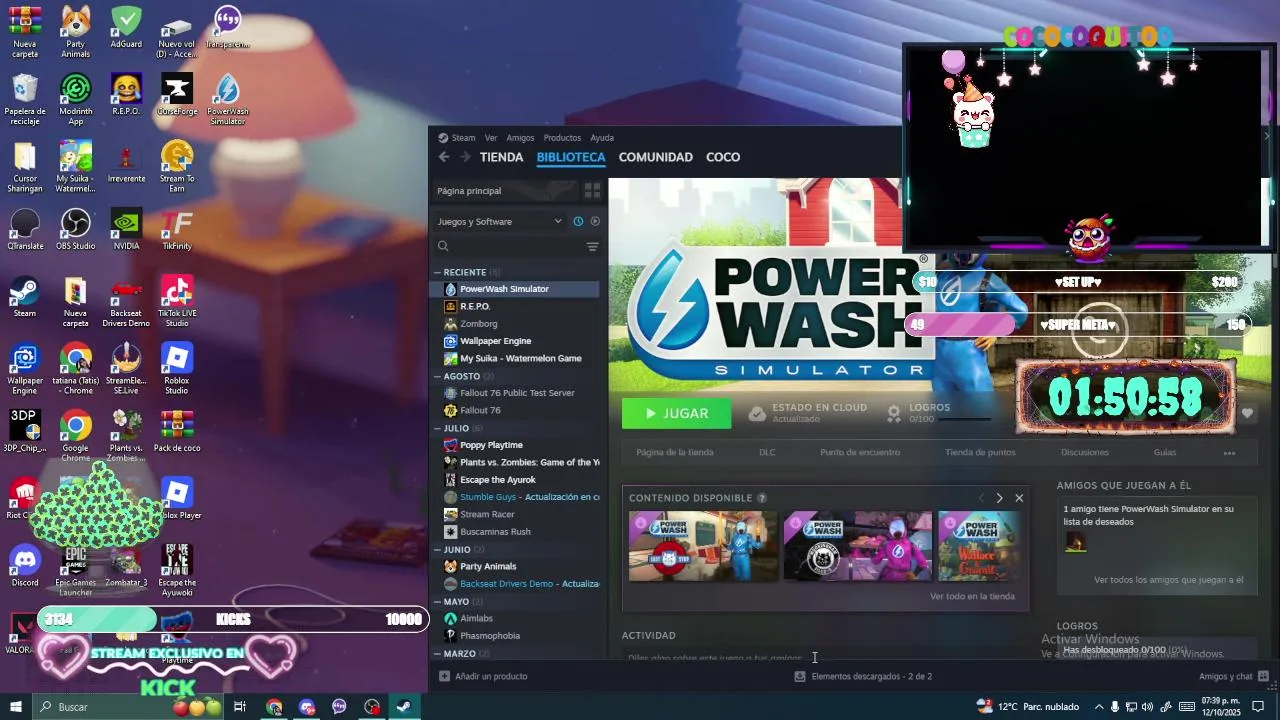Screen dimensions: 1280x720
Task: Show next available content with right arrow
Action: (999, 498)
